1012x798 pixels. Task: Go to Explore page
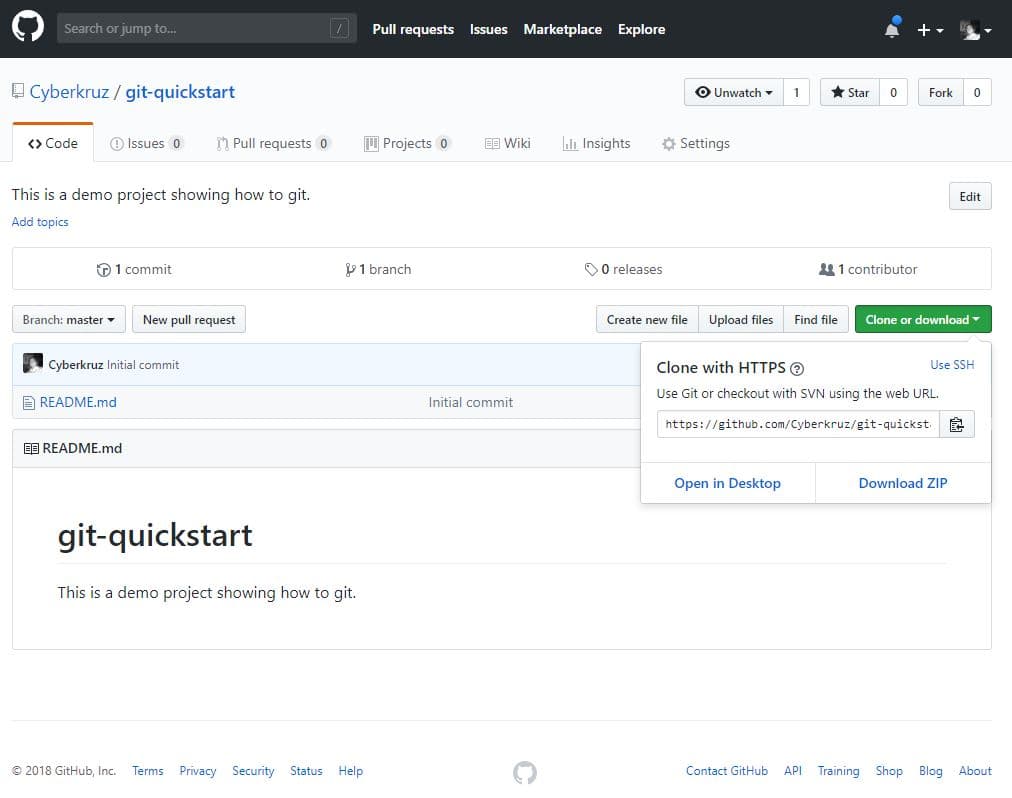click(x=641, y=29)
